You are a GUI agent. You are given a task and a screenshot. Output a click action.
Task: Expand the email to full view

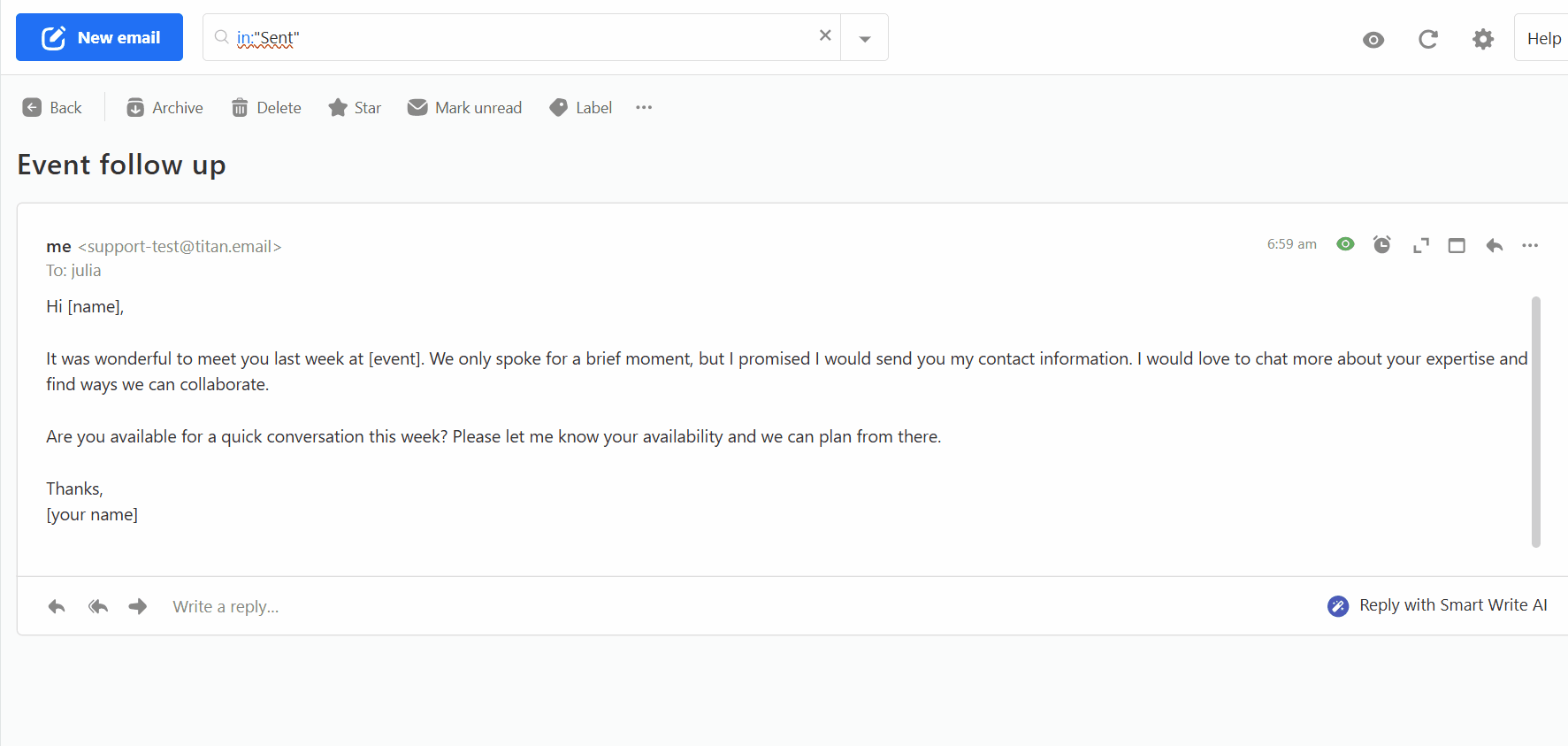1421,245
